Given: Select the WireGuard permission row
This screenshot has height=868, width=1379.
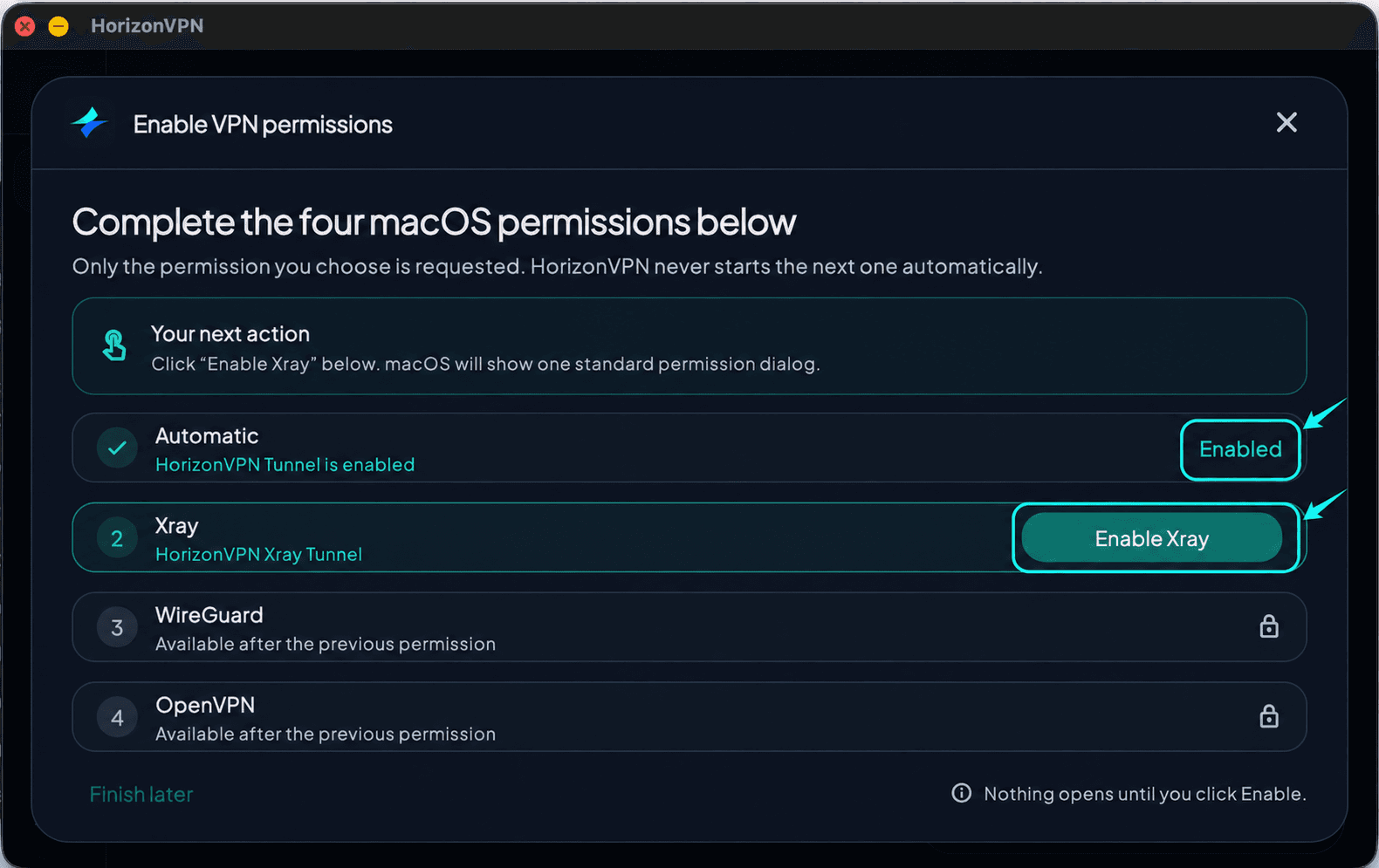Looking at the screenshot, I should point(689,627).
